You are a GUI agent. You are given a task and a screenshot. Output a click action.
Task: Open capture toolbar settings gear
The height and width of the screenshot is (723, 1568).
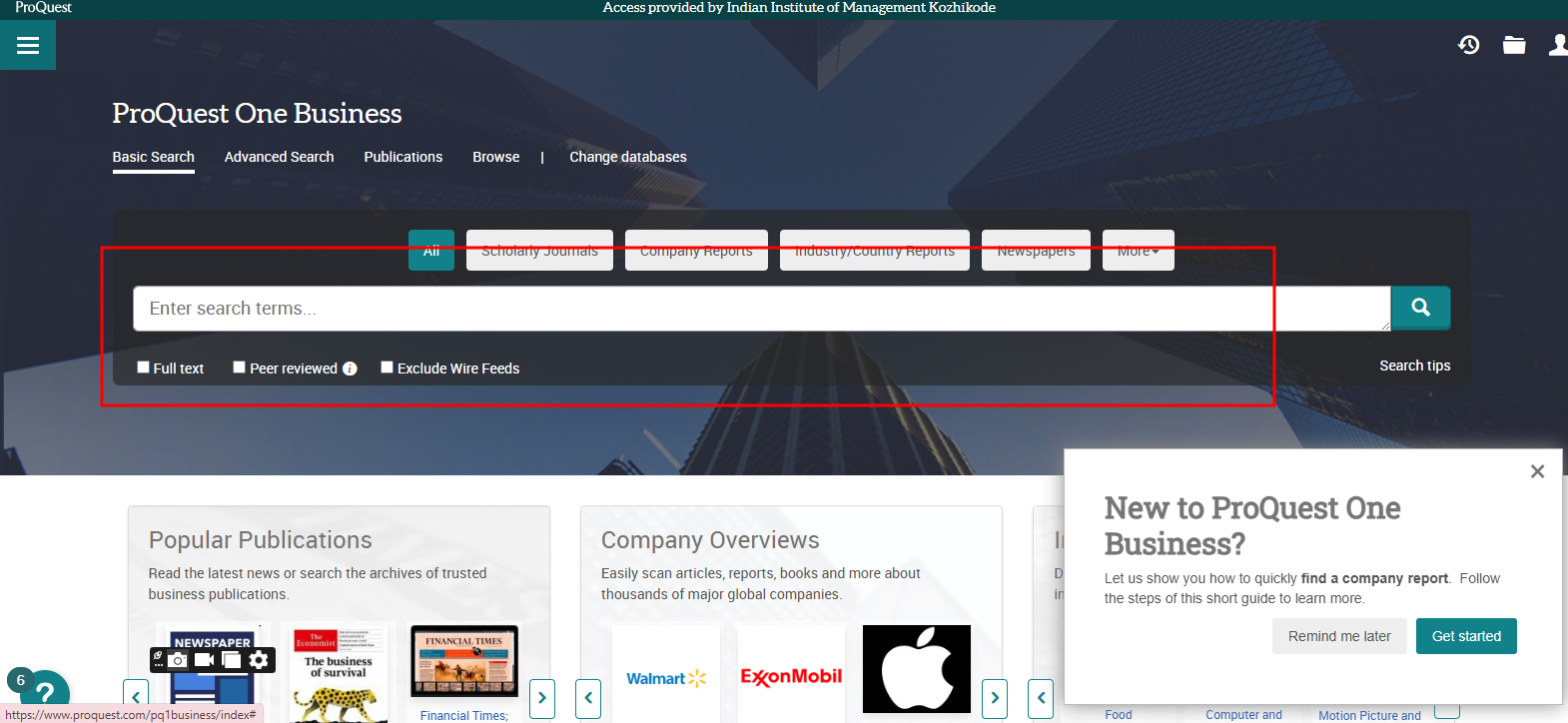click(x=259, y=660)
